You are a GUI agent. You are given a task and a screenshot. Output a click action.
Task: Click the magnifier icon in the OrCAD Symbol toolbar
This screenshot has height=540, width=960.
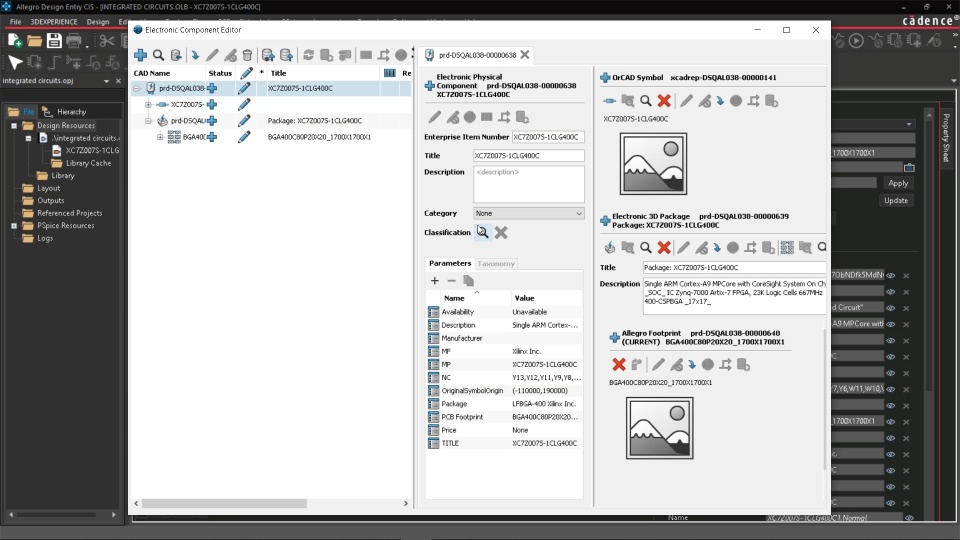646,100
